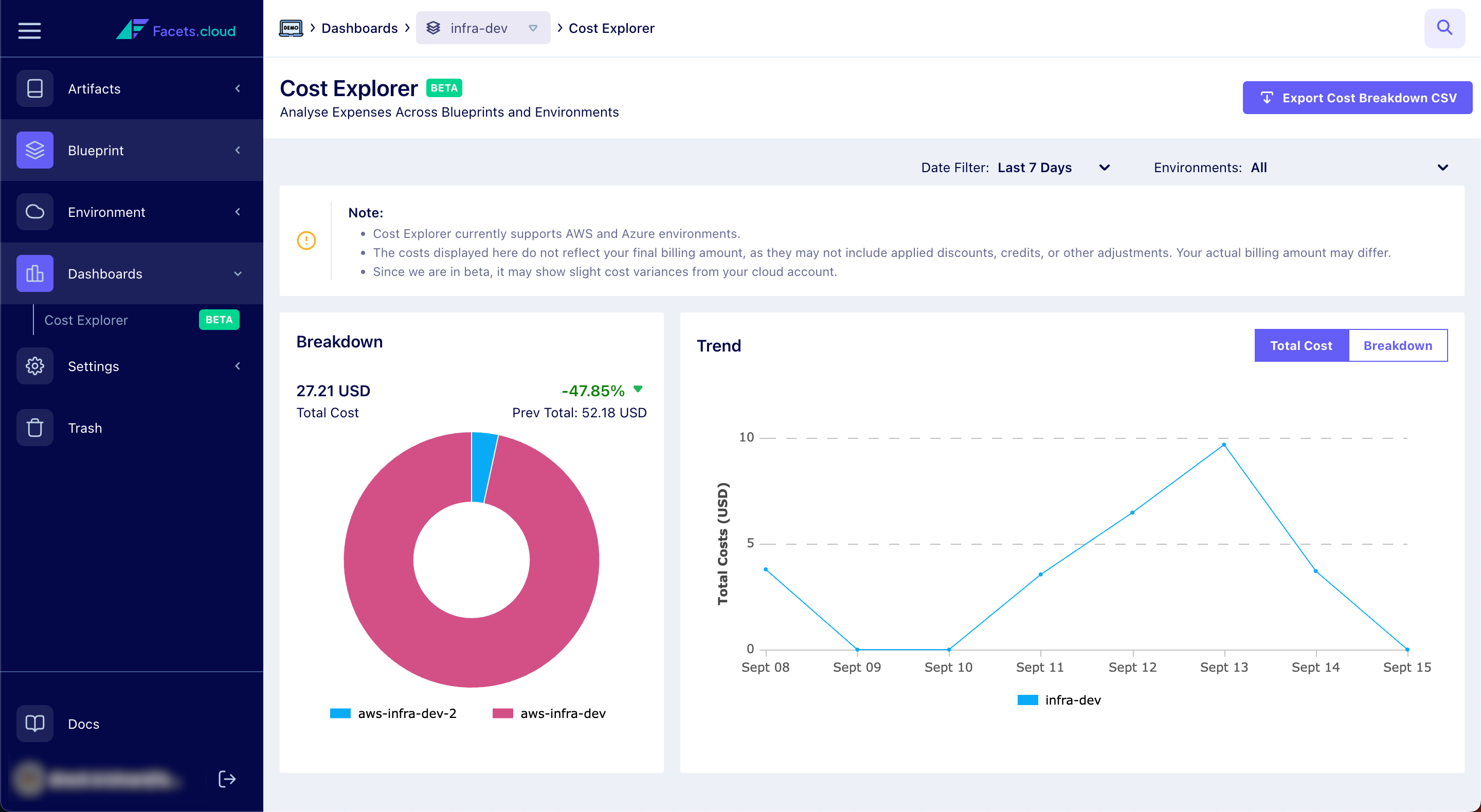This screenshot has height=812, width=1481.
Task: Select Cost Explorer in sidebar
Action: (x=86, y=320)
